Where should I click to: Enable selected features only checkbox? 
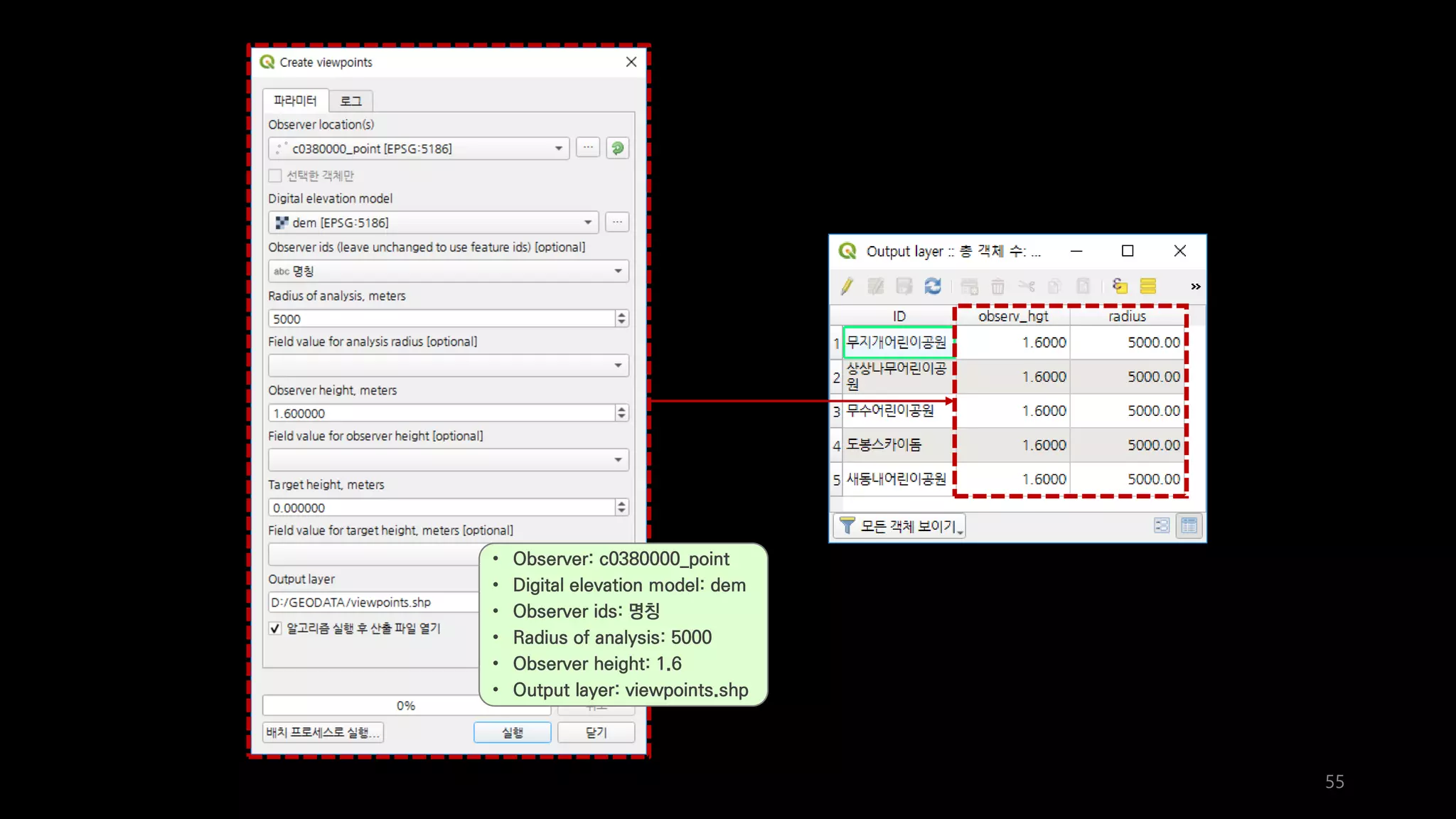point(275,176)
